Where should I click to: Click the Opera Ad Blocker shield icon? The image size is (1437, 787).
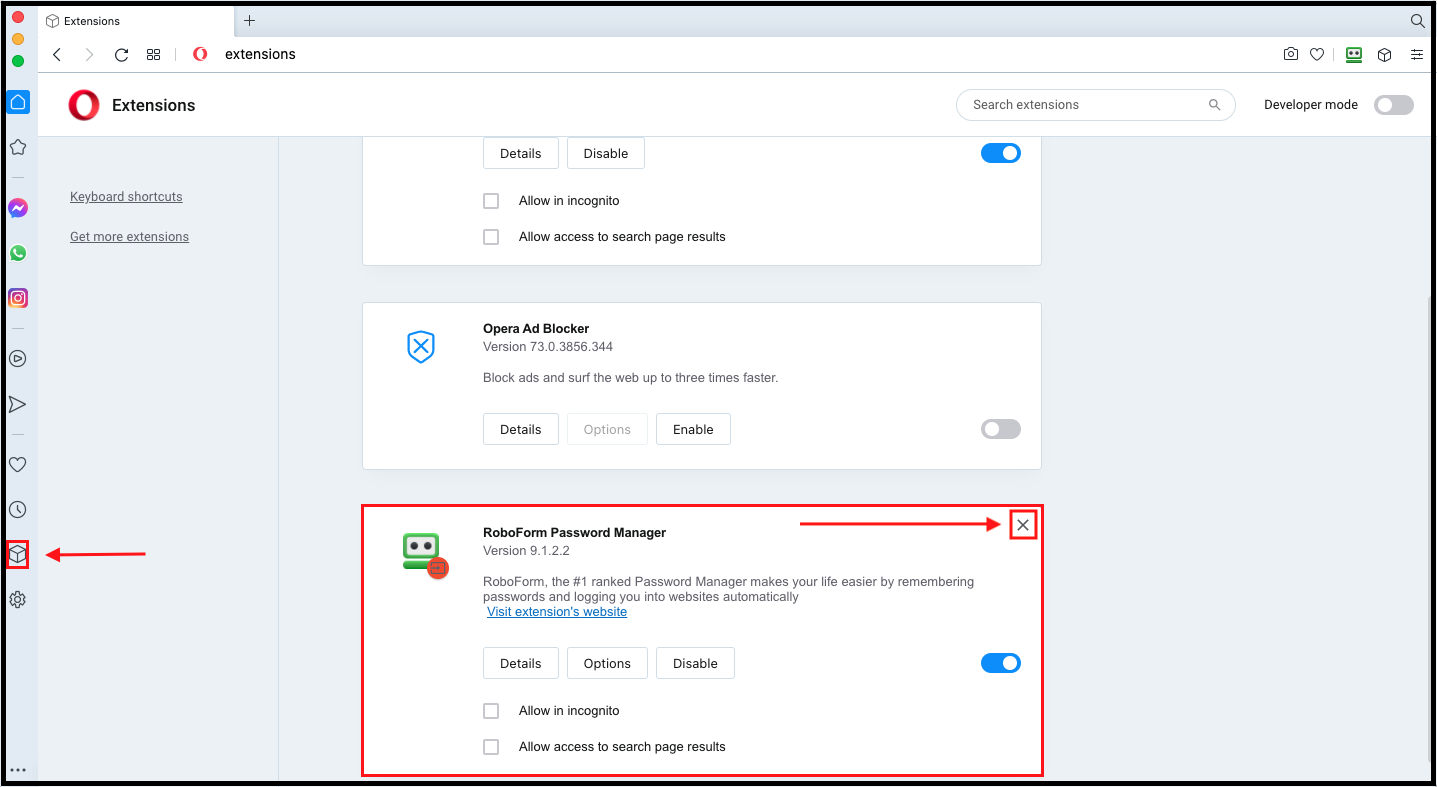421,347
